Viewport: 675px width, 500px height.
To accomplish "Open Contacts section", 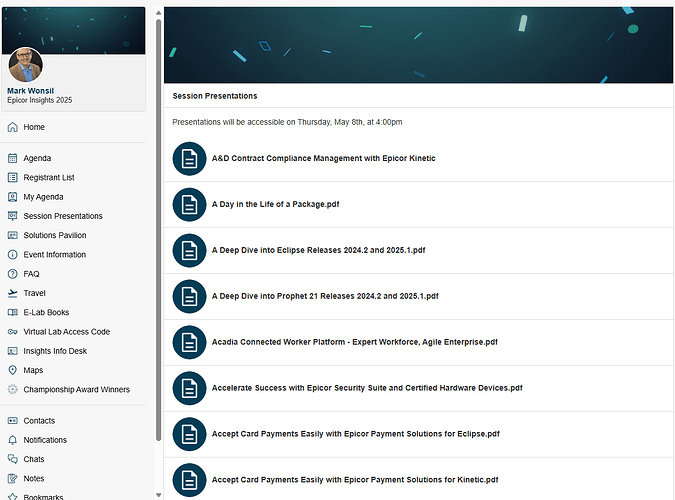I will [39, 421].
